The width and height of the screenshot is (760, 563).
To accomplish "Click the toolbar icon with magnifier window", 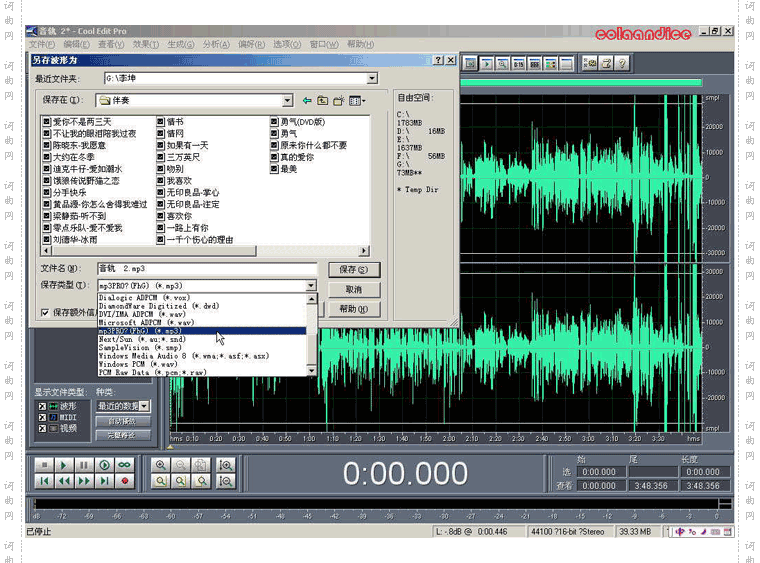I will coord(503,64).
